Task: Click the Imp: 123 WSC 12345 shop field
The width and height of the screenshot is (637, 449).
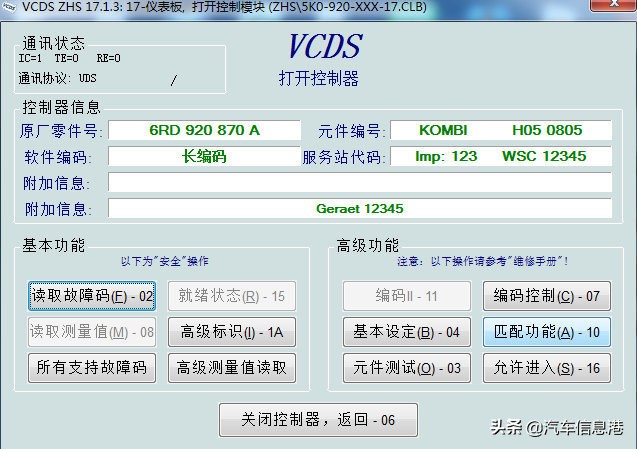Action: click(x=501, y=156)
